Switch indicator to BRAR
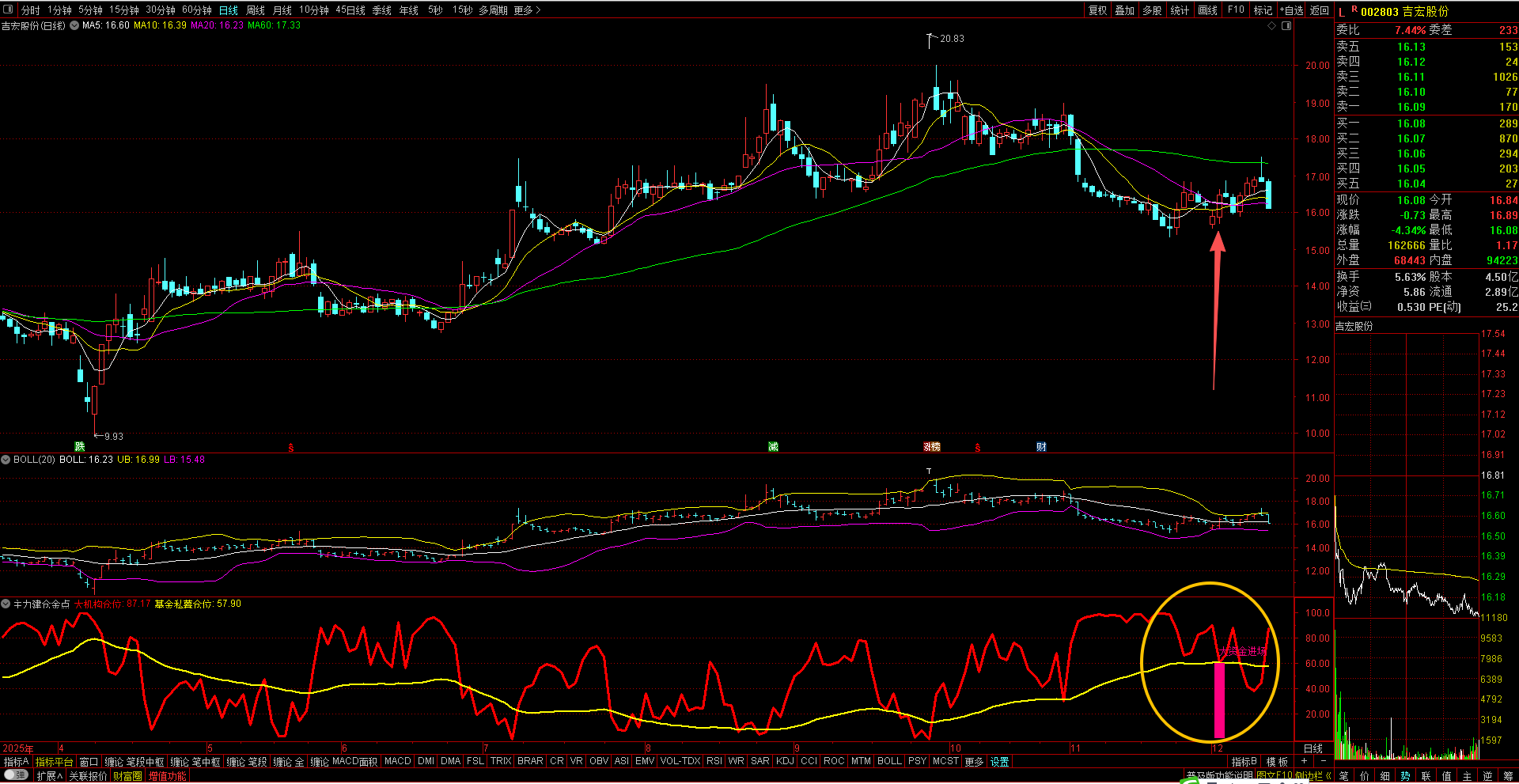Viewport: 1519px width, 784px height. tap(530, 761)
